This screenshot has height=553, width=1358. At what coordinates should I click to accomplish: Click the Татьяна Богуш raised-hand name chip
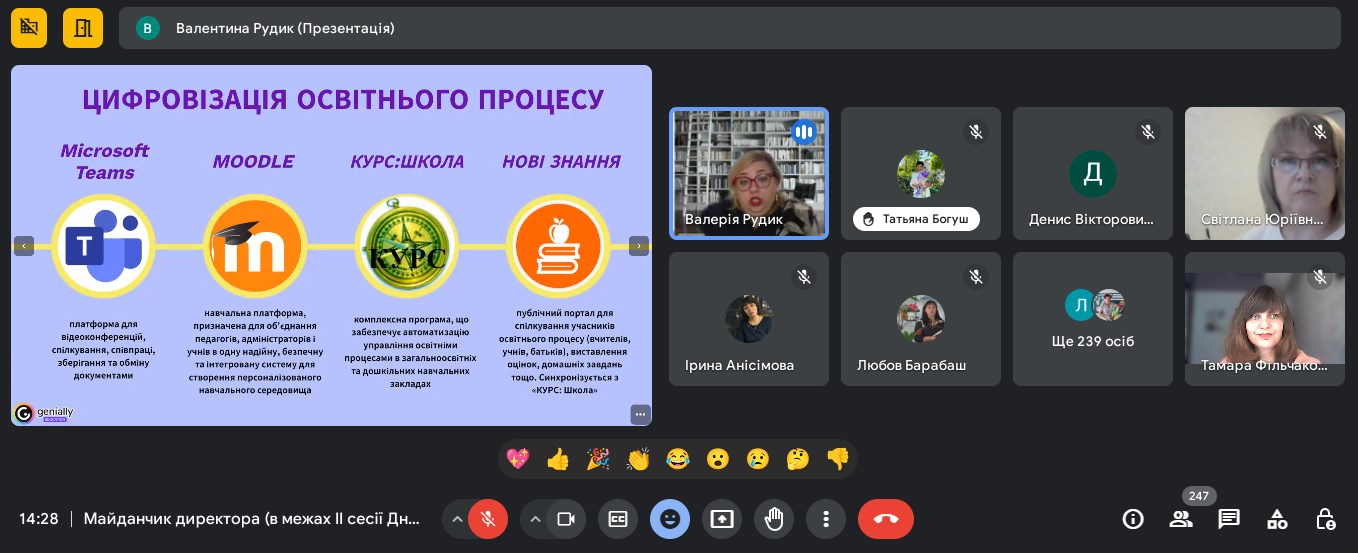tap(917, 219)
